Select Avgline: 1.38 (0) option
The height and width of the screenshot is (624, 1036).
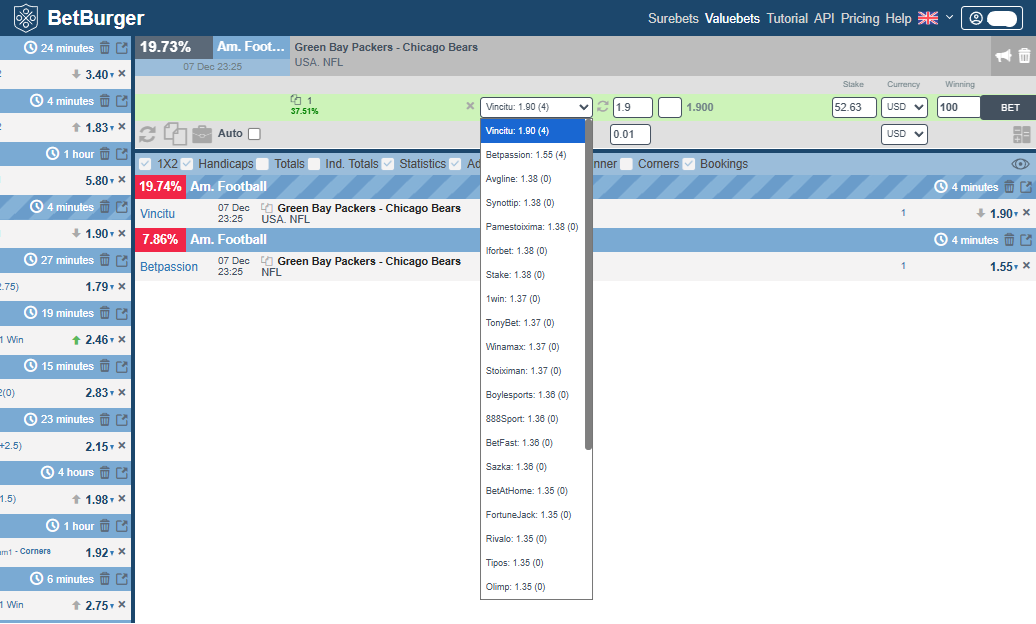pos(533,178)
